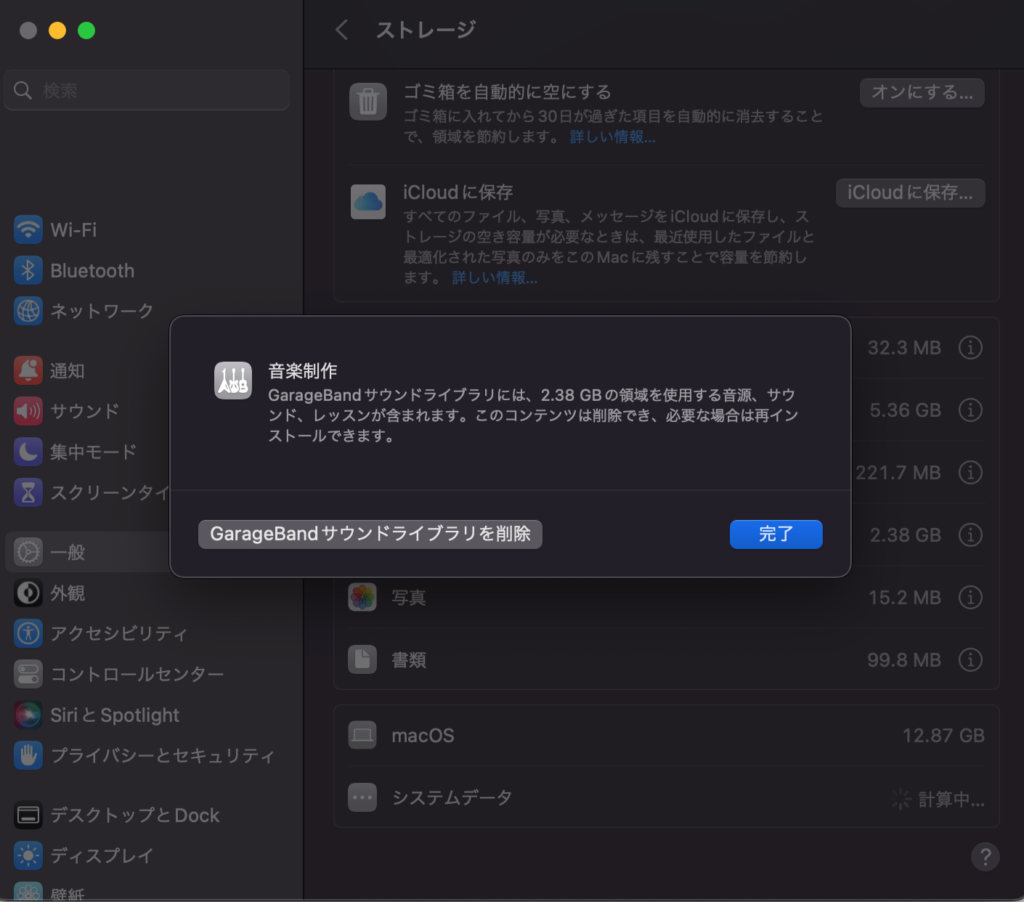This screenshot has width=1024, height=902.
Task: Show info for 書類 99.8 MB row
Action: (970, 660)
